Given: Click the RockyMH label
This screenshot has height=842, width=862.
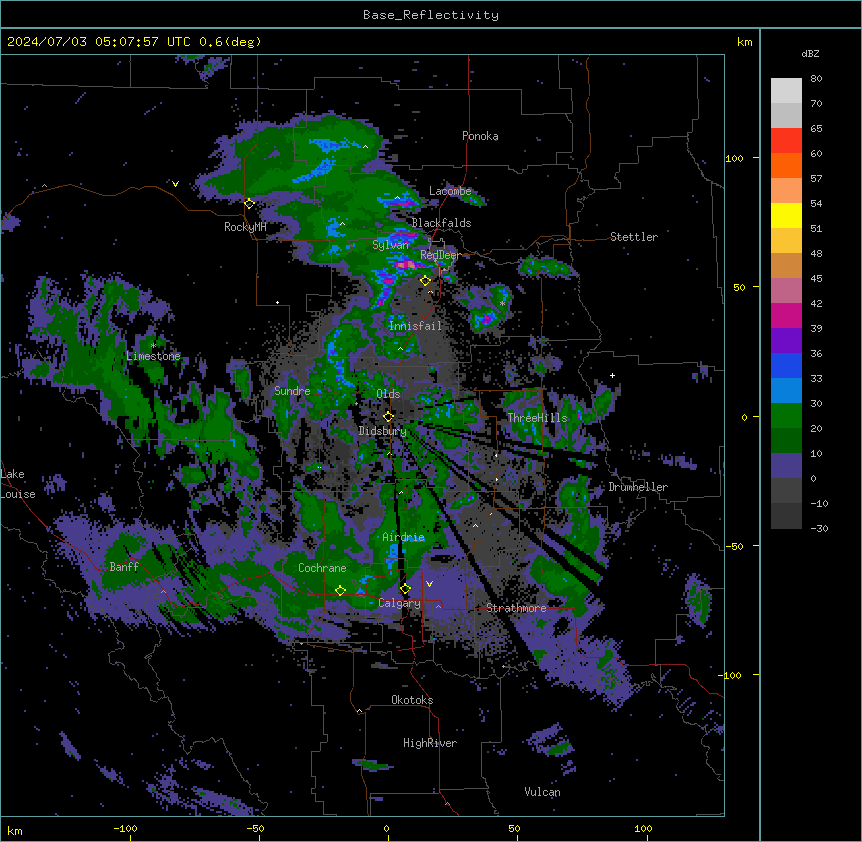Looking at the screenshot, I should [245, 227].
